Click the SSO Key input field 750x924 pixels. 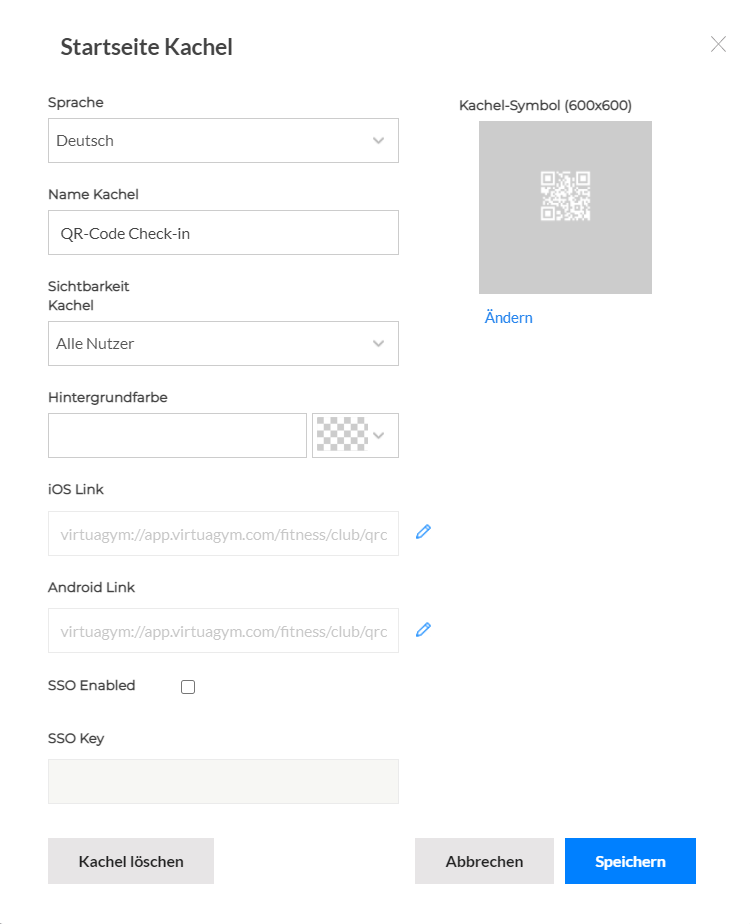pyautogui.click(x=222, y=781)
